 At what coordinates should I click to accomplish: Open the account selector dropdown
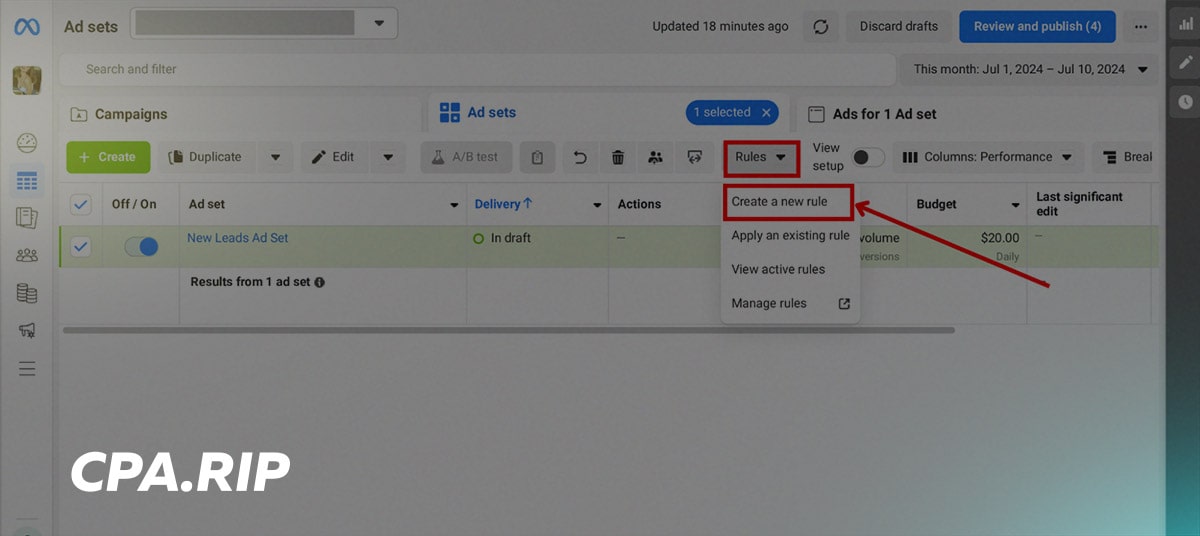pyautogui.click(x=264, y=23)
